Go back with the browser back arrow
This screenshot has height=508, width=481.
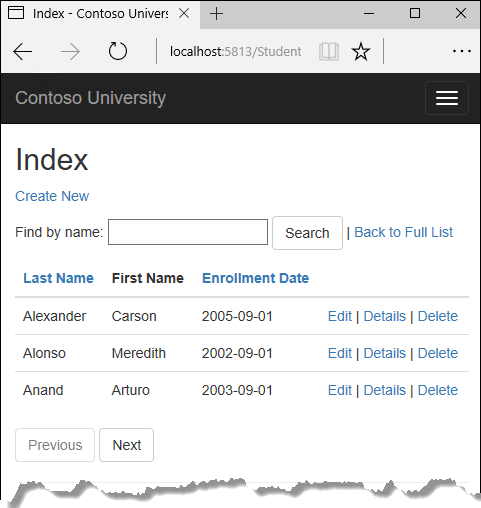(x=22, y=52)
